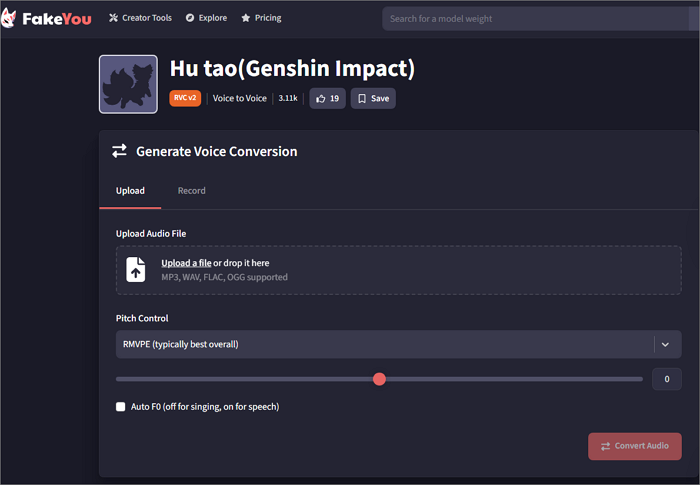700x485 pixels.
Task: Click the Hu tao model thumbnail
Action: pos(128,84)
